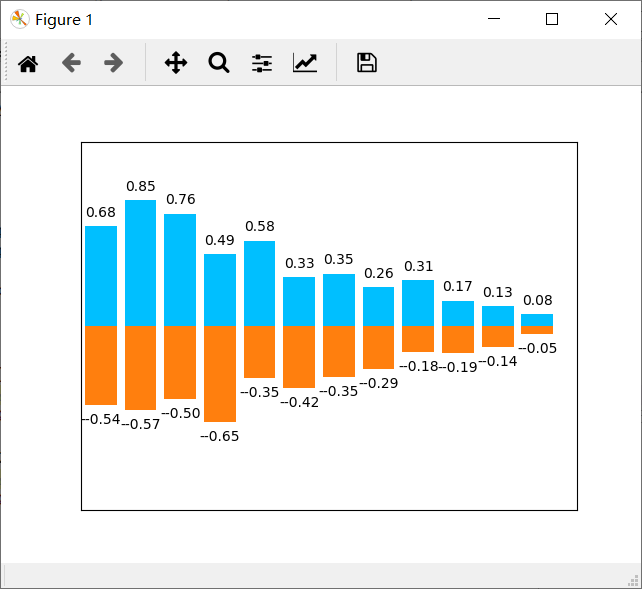Click the value label -0.65
The height and width of the screenshot is (589, 642).
tap(219, 436)
